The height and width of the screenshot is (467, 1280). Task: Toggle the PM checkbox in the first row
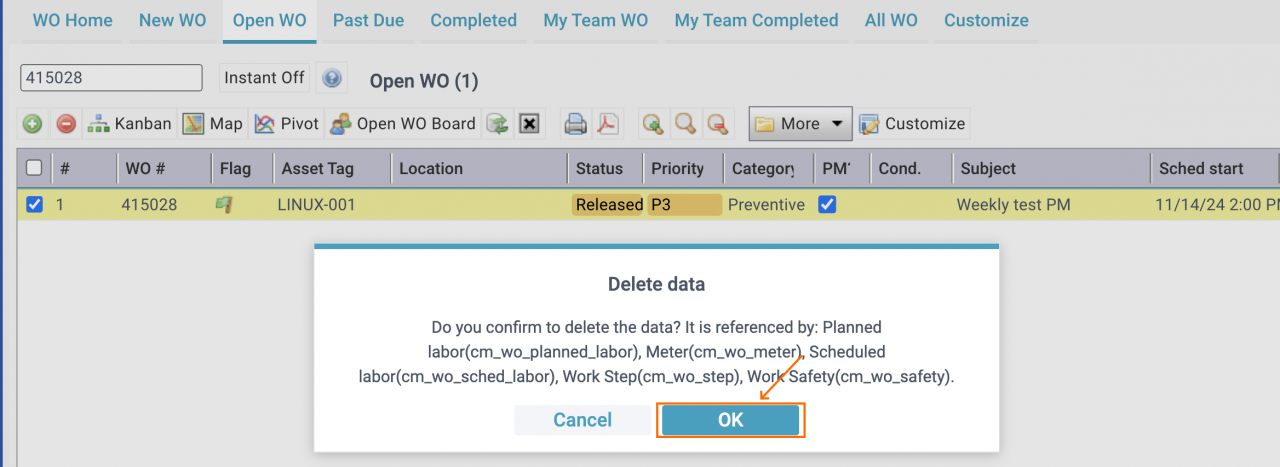827,204
